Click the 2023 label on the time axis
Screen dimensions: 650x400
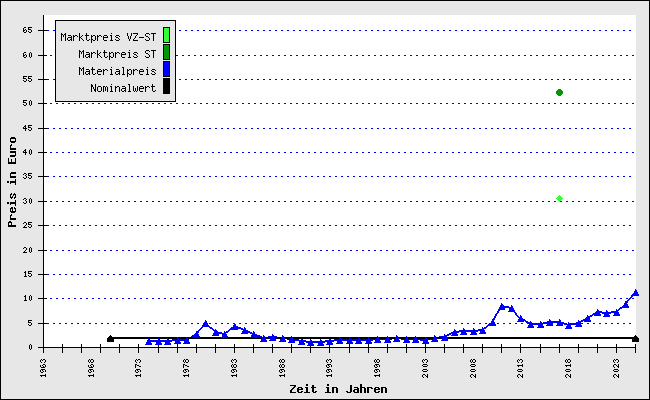pos(617,367)
